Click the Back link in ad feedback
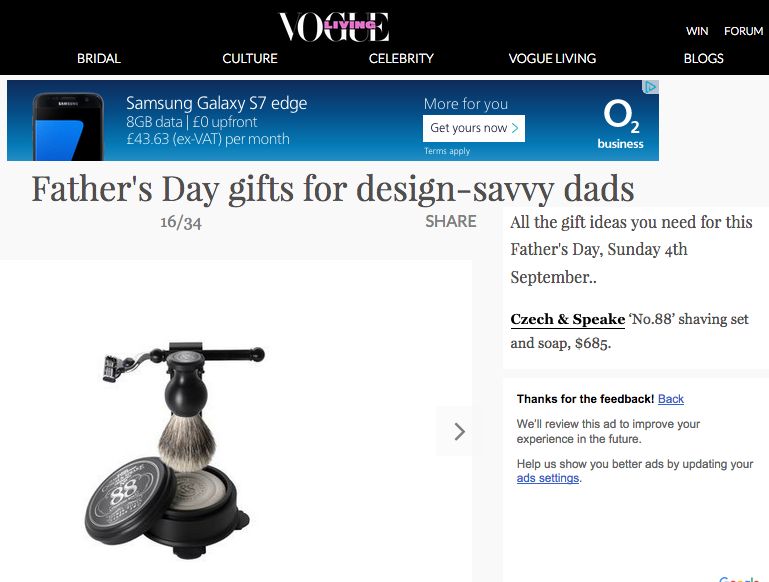769x582 pixels. click(671, 399)
